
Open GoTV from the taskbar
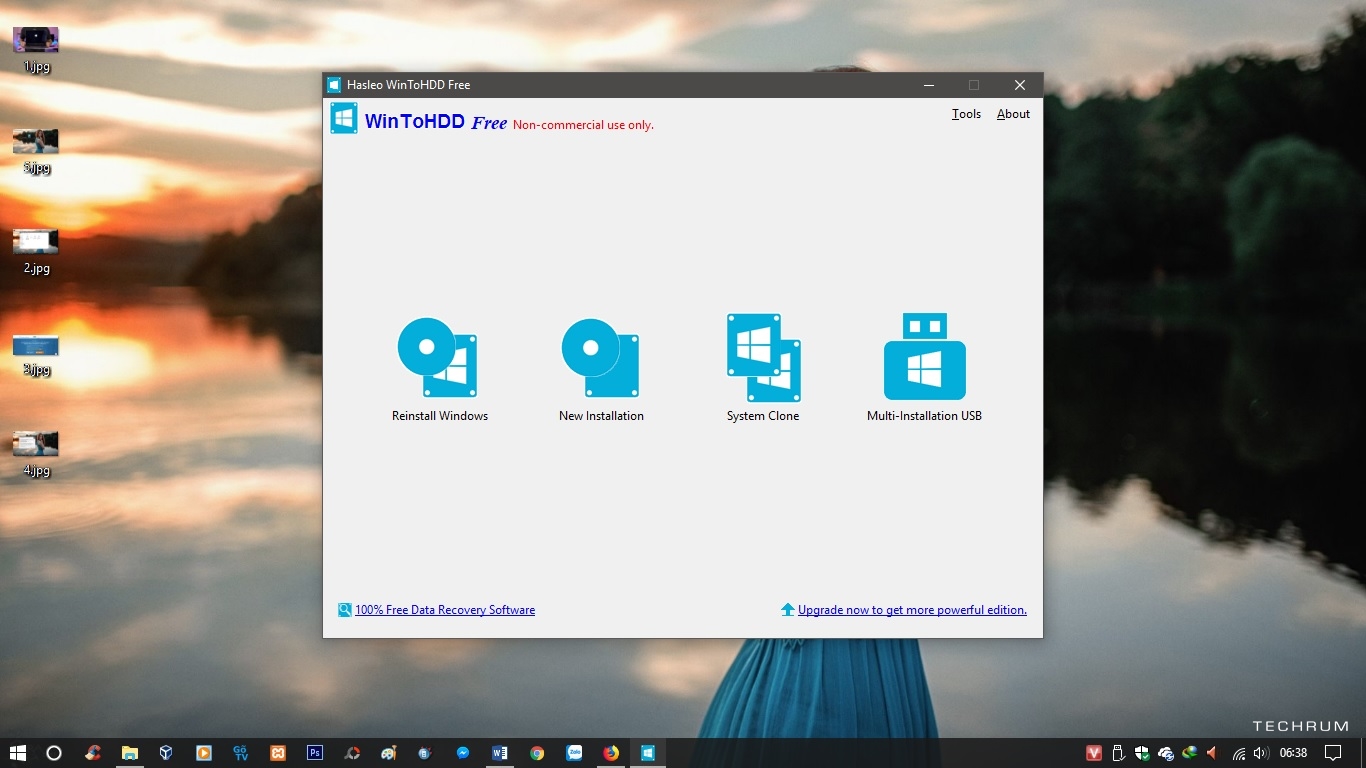coord(241,753)
